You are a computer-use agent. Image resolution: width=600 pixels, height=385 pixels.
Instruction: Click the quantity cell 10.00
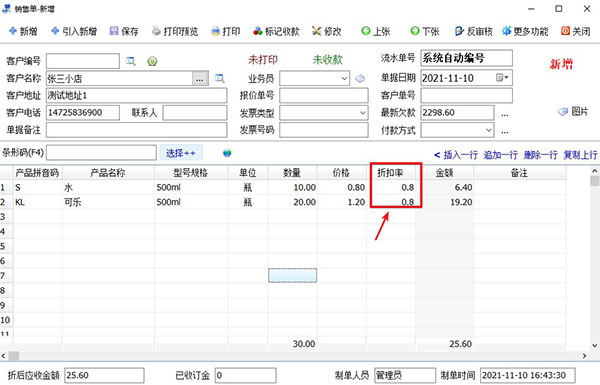(292, 188)
